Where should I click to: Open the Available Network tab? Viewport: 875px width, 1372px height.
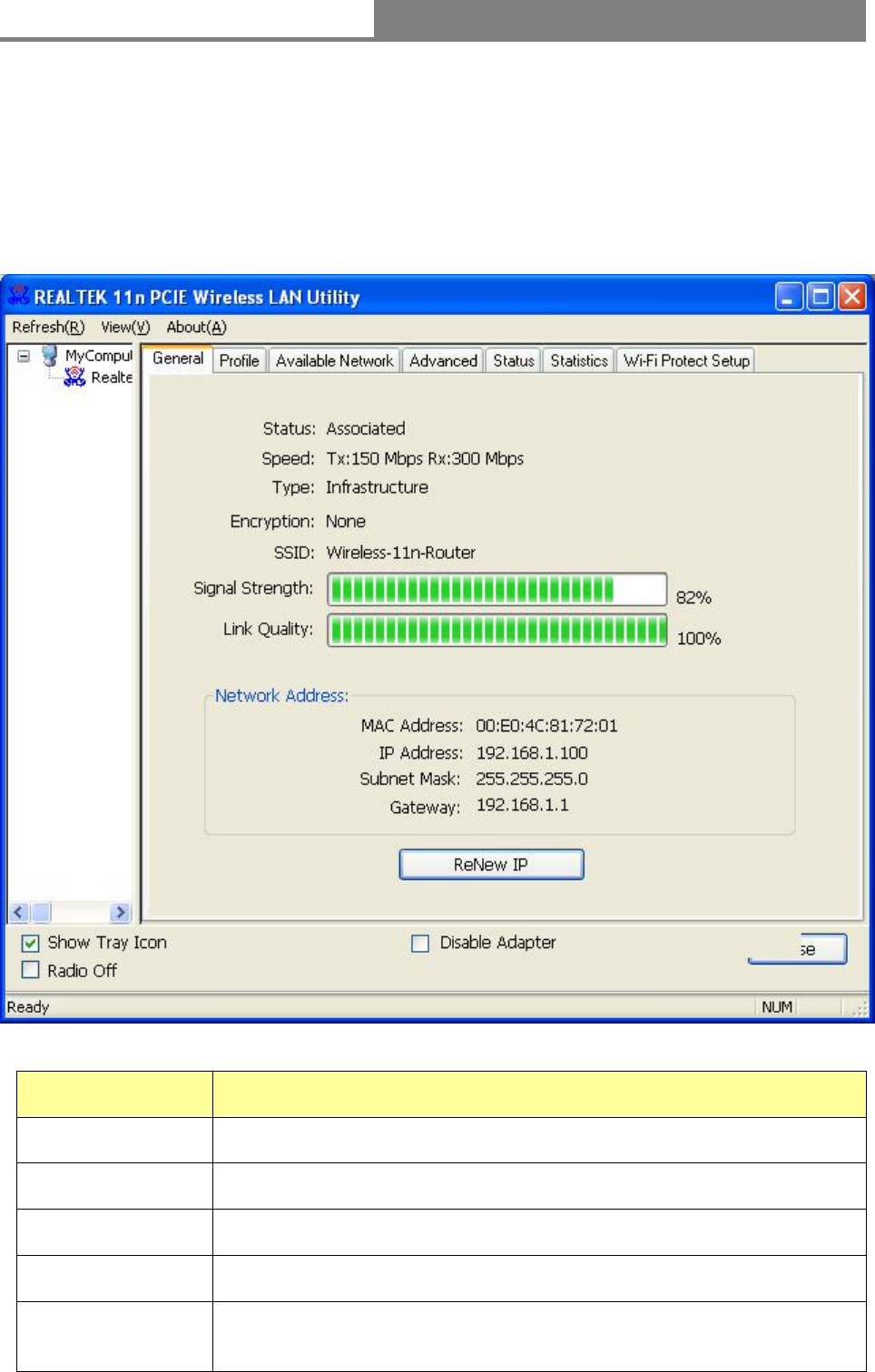pyautogui.click(x=335, y=360)
